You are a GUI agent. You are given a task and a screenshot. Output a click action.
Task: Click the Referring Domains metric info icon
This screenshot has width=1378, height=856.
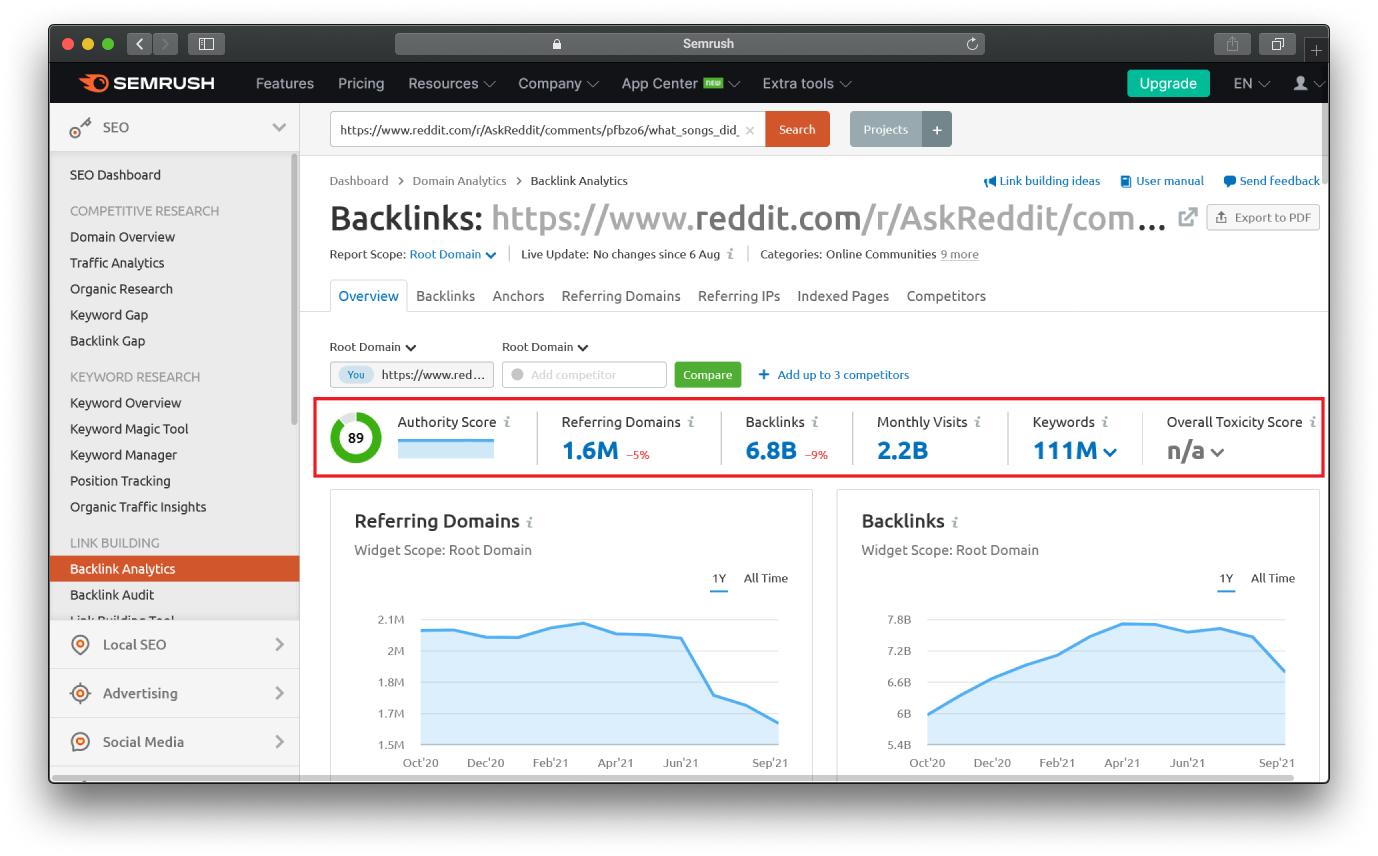coord(691,422)
